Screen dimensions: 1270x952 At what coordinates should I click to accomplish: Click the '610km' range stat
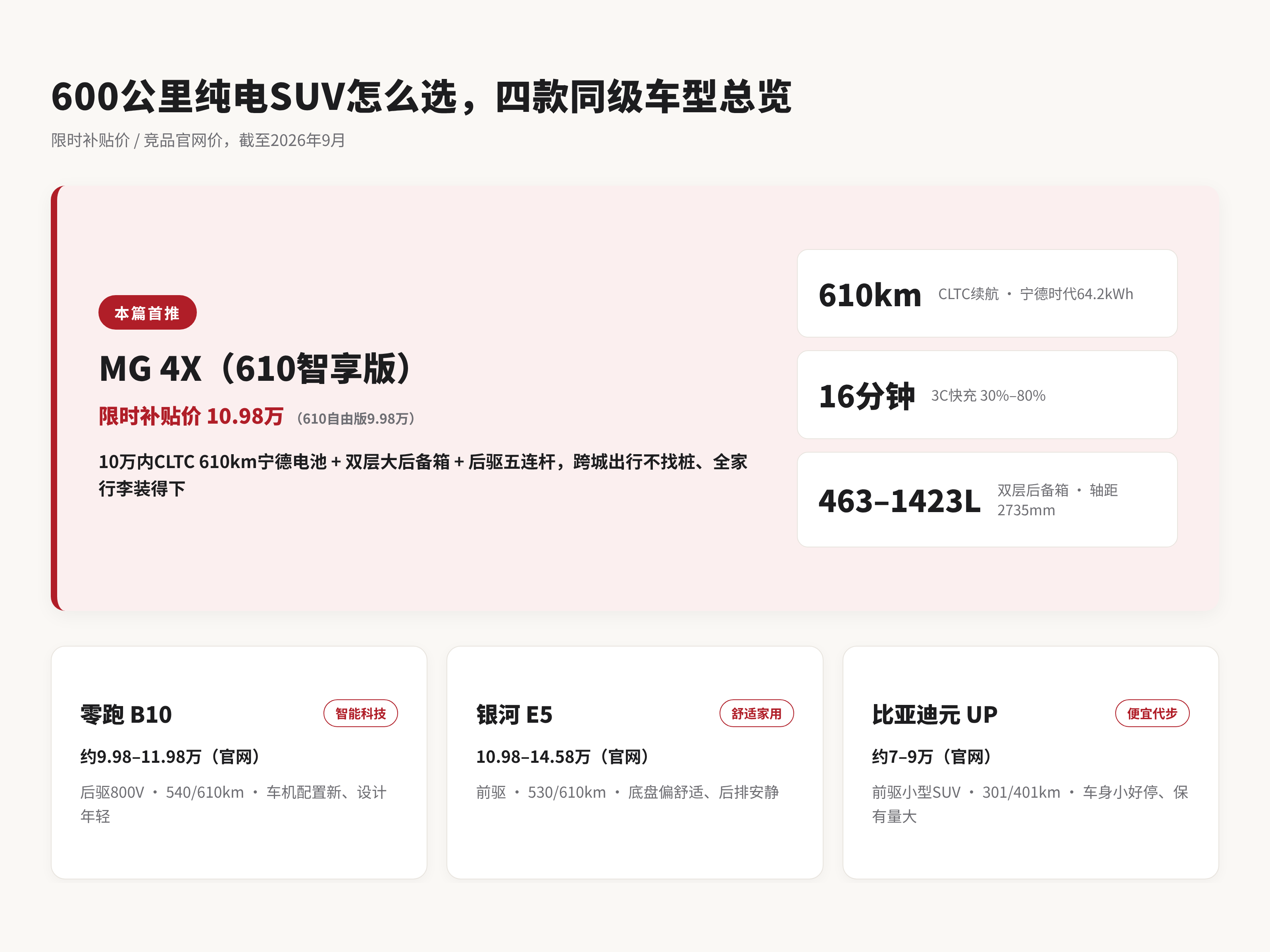click(870, 295)
